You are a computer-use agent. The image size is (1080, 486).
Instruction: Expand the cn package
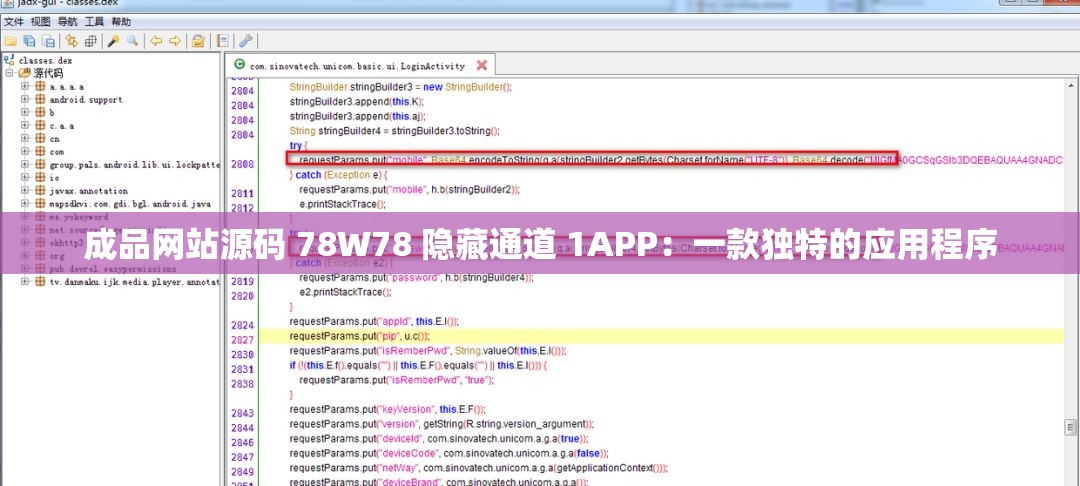25,138
